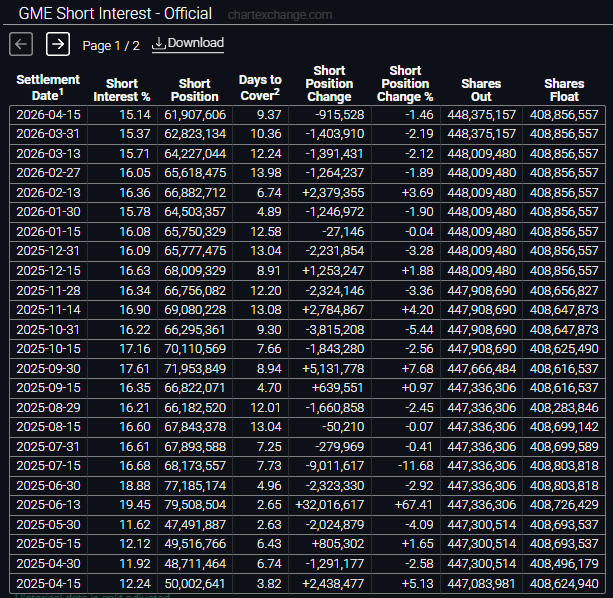Viewport: 613px width, 598px height.
Task: Sort by Short Interest % header
Action: click(x=122, y=90)
